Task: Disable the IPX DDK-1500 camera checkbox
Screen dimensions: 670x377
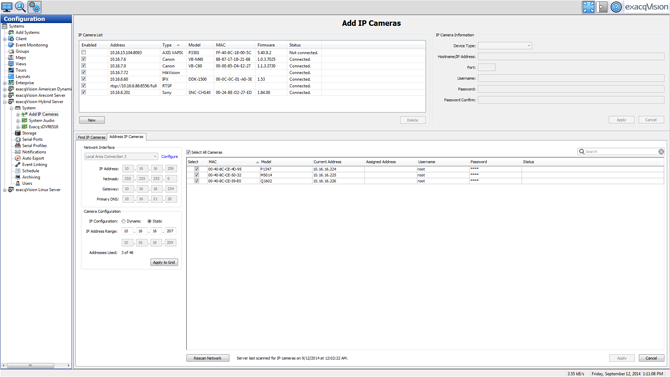Action: coord(84,79)
